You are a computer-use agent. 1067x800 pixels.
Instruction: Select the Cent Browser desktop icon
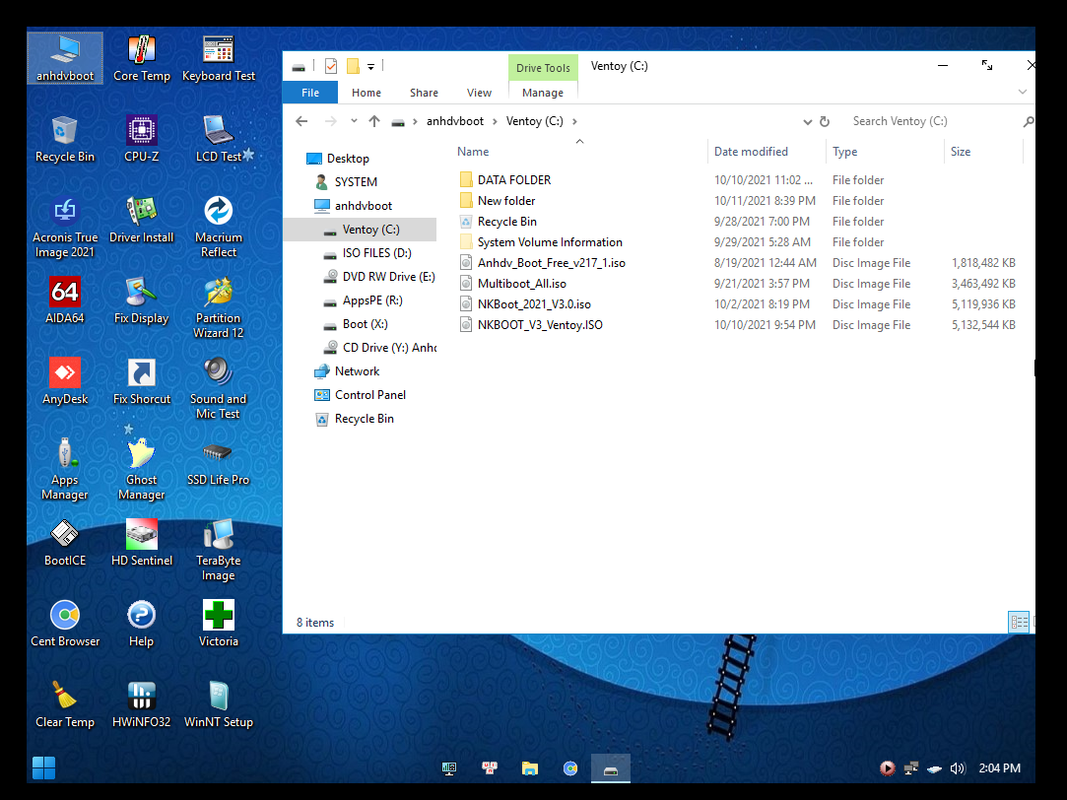65,623
